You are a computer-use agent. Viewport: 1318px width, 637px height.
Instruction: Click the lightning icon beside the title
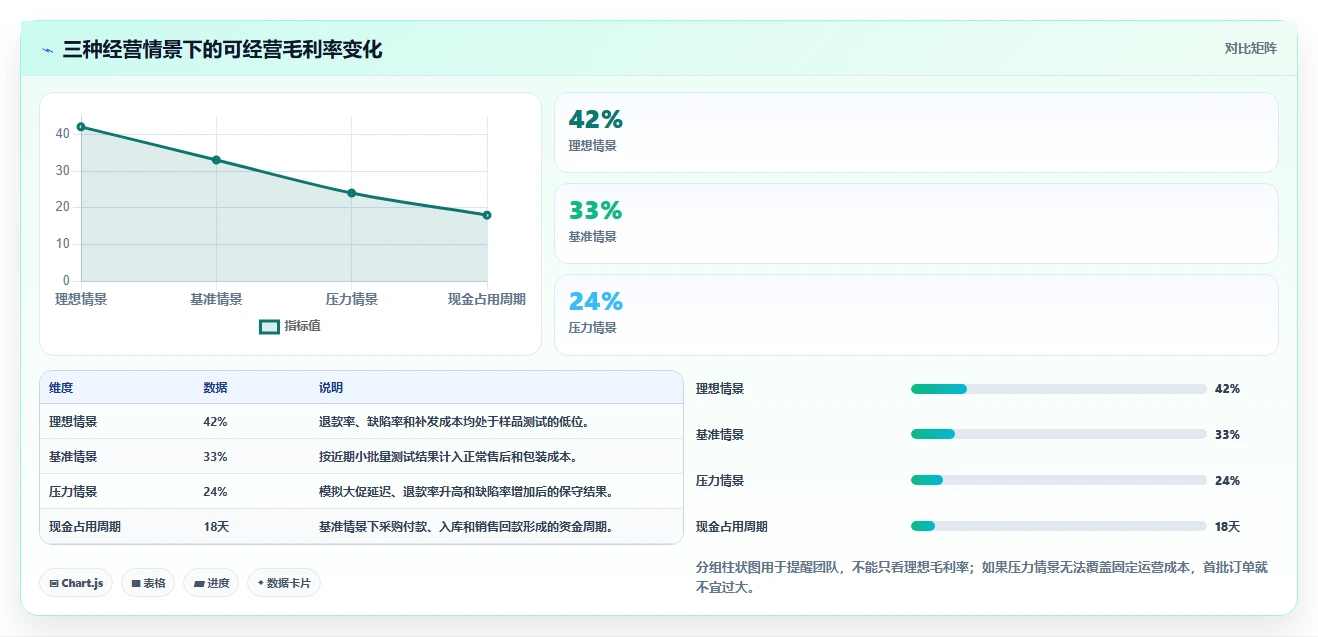[x=48, y=50]
